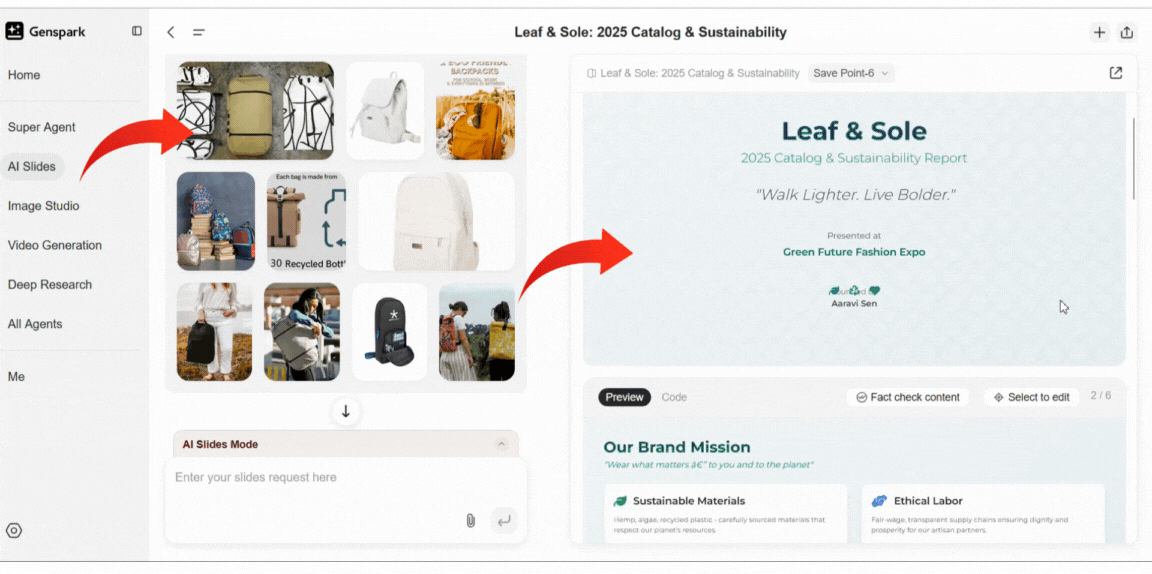Open Deep Research in the sidebar
This screenshot has height=574, width=1152.
pyautogui.click(x=50, y=284)
